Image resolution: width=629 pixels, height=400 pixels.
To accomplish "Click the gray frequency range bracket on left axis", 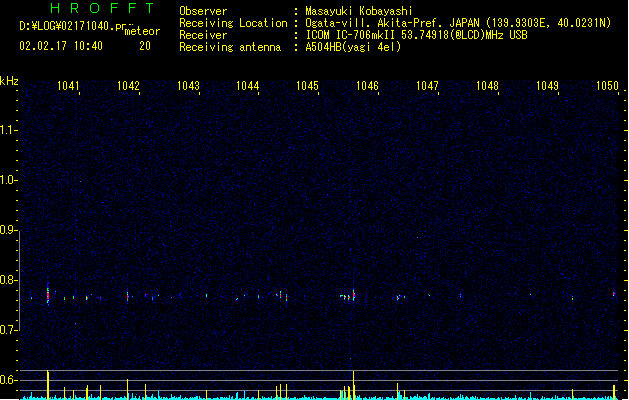I will click(x=20, y=281).
